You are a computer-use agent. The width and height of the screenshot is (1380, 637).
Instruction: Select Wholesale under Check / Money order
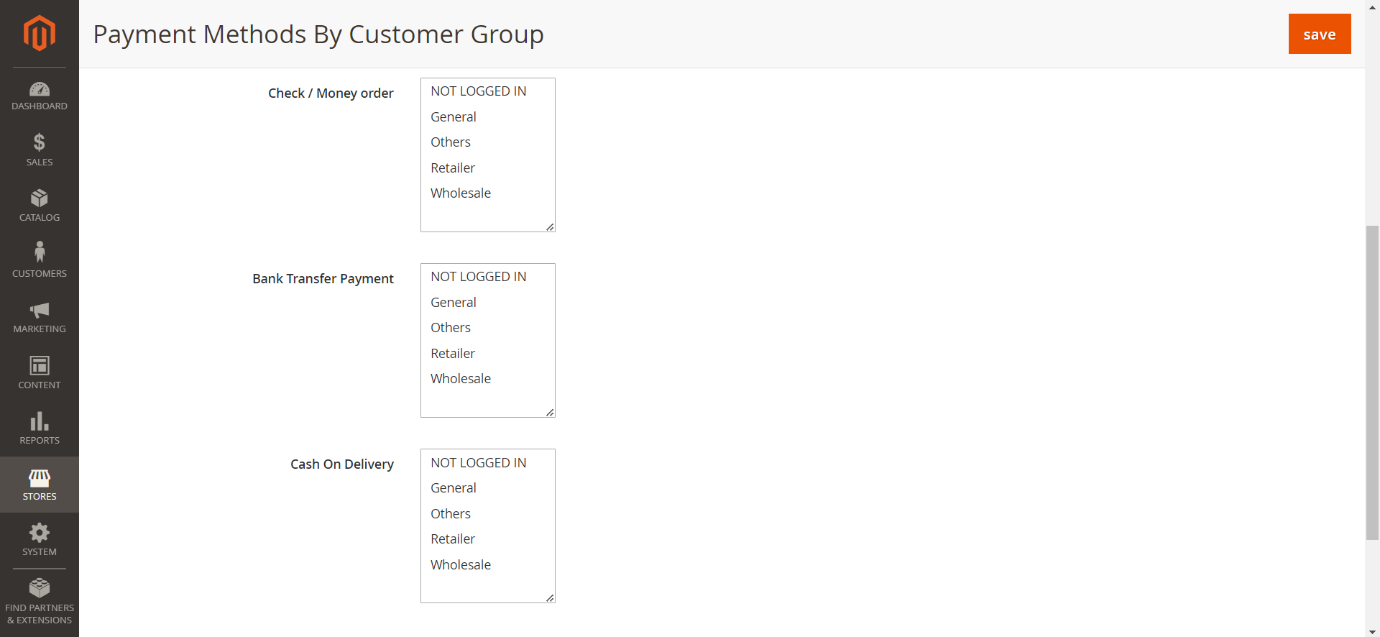[x=461, y=193]
